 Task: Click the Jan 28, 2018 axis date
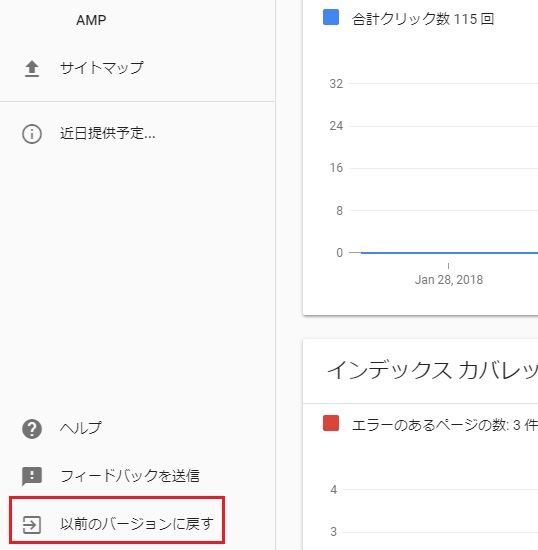coord(449,280)
